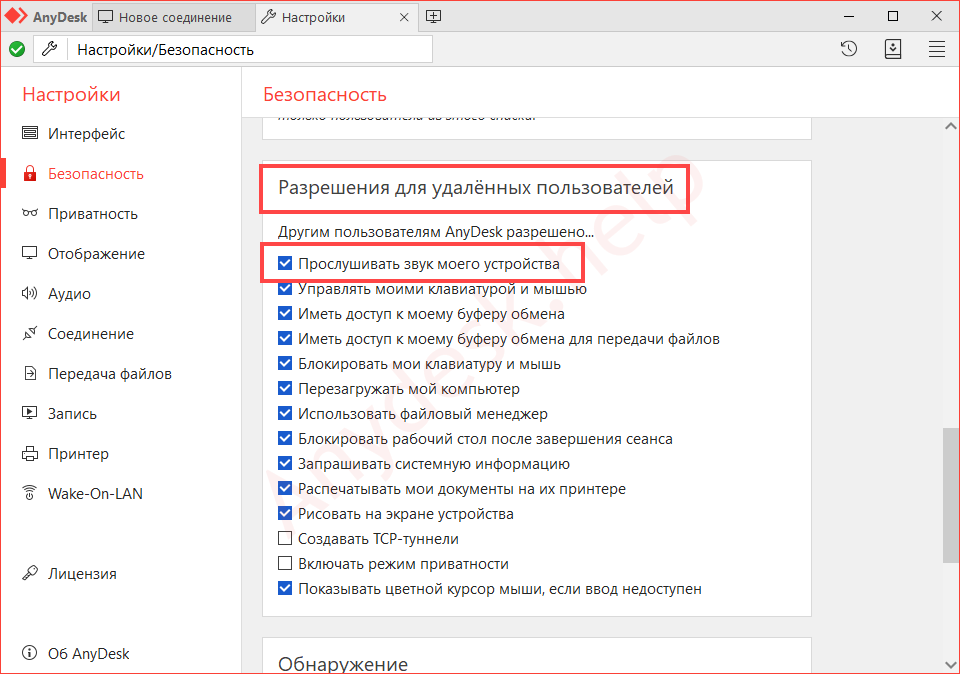
Task: Enable Включать режим приватности checkbox
Action: pyautogui.click(x=285, y=564)
